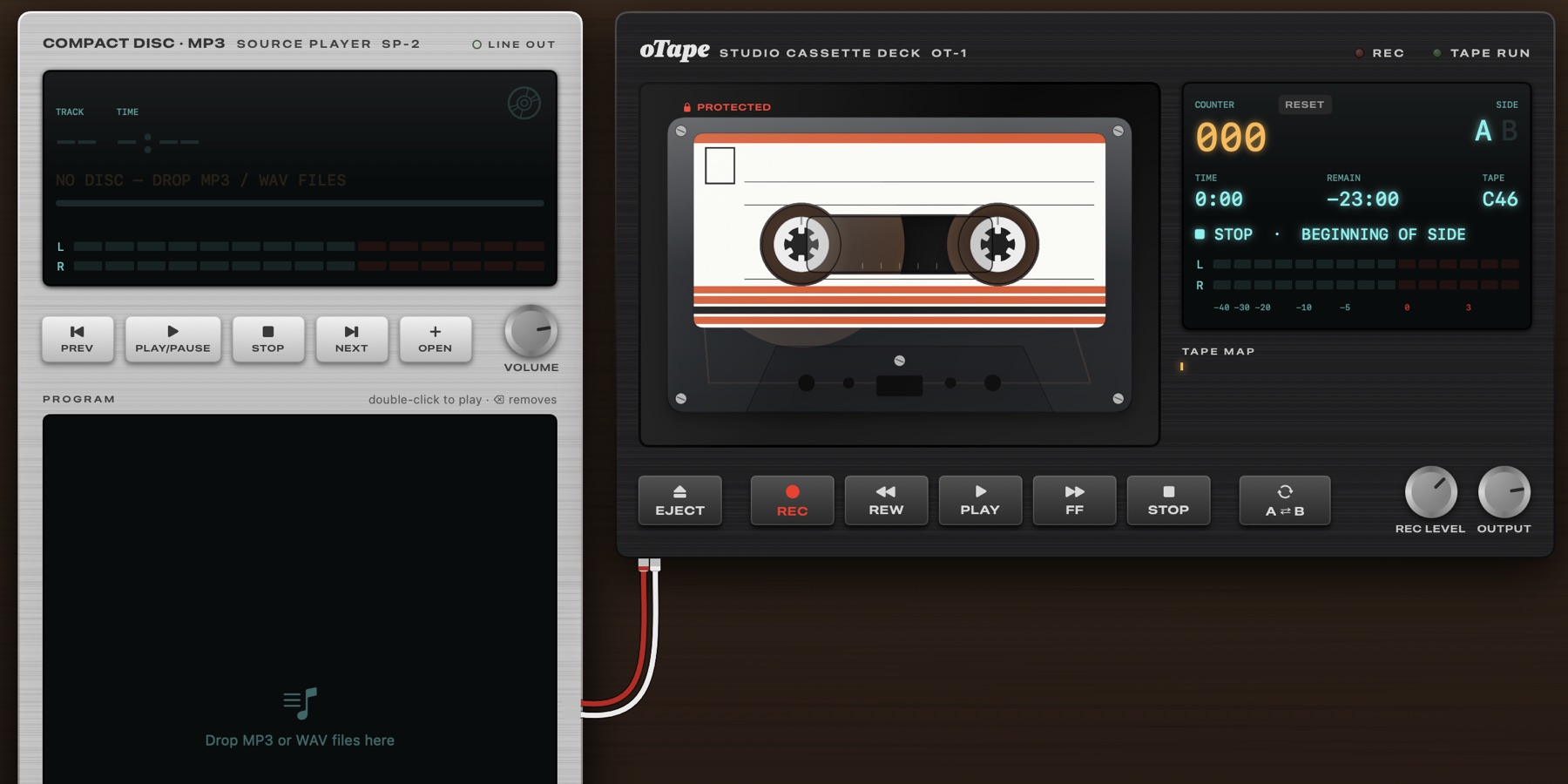1568x784 pixels.
Task: Click the music note drop-zone icon
Action: pyautogui.click(x=301, y=703)
